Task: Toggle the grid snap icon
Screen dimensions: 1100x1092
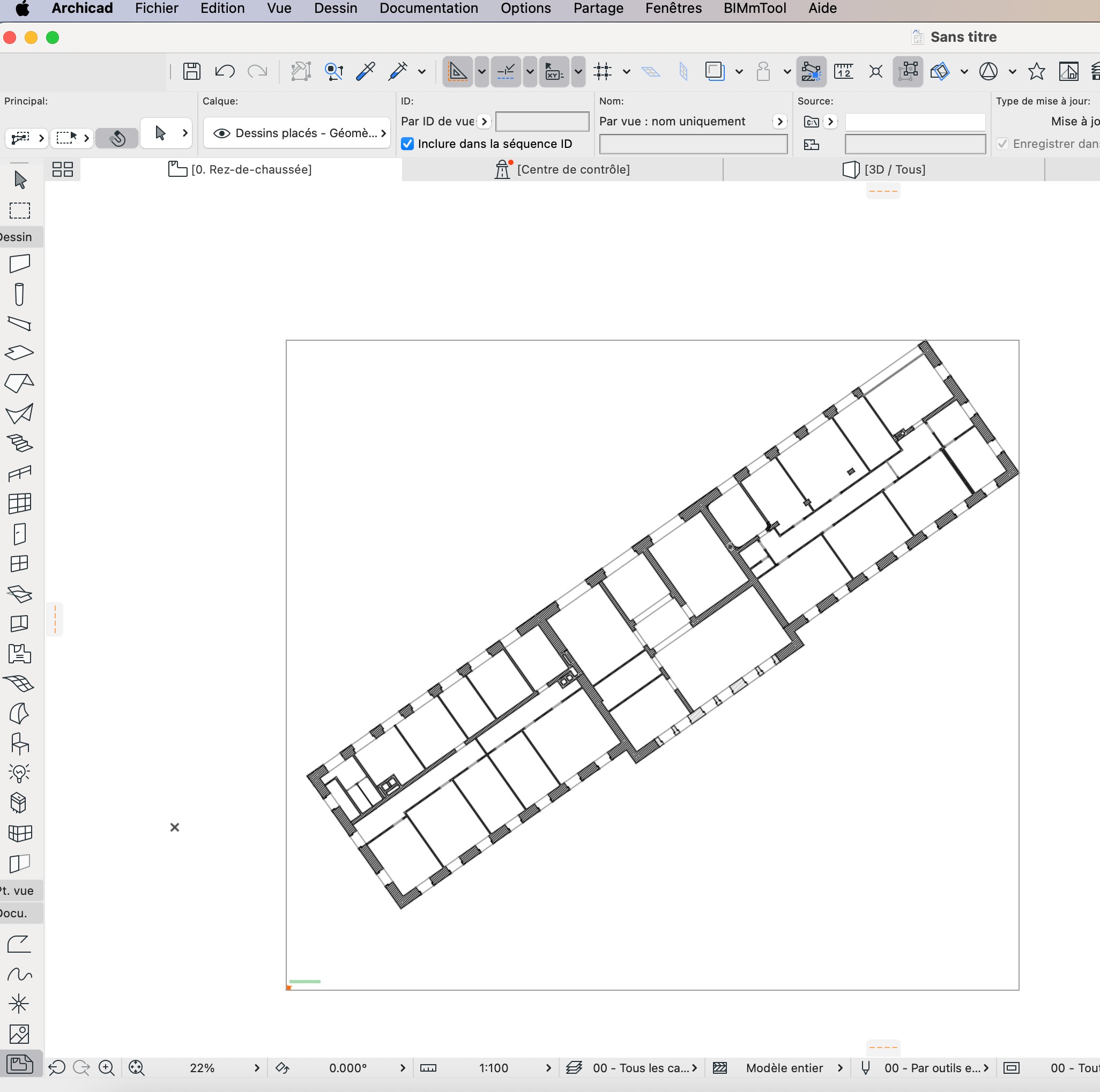Action: coord(603,71)
